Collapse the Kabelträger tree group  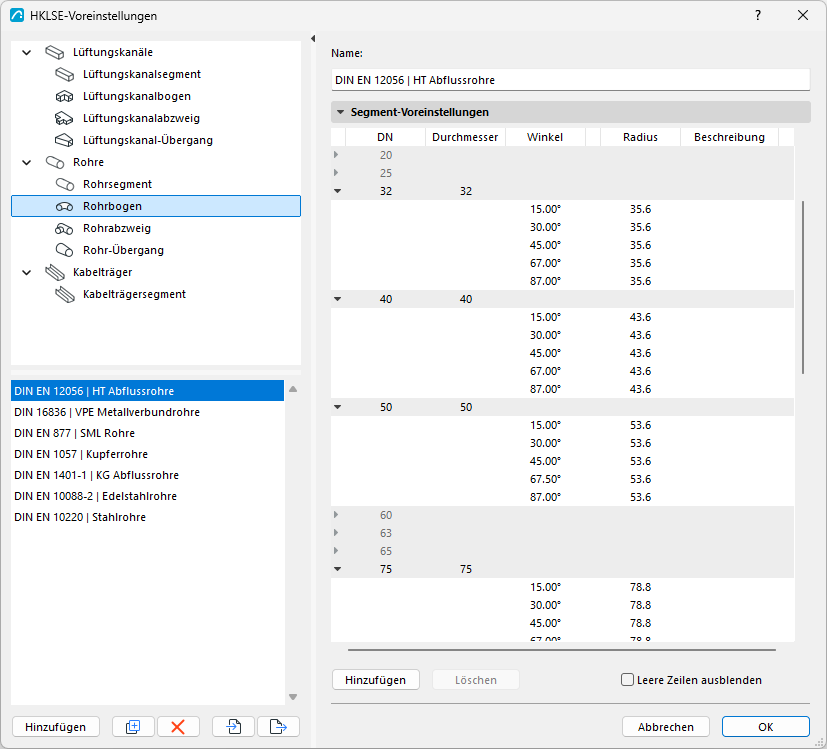[x=26, y=273]
